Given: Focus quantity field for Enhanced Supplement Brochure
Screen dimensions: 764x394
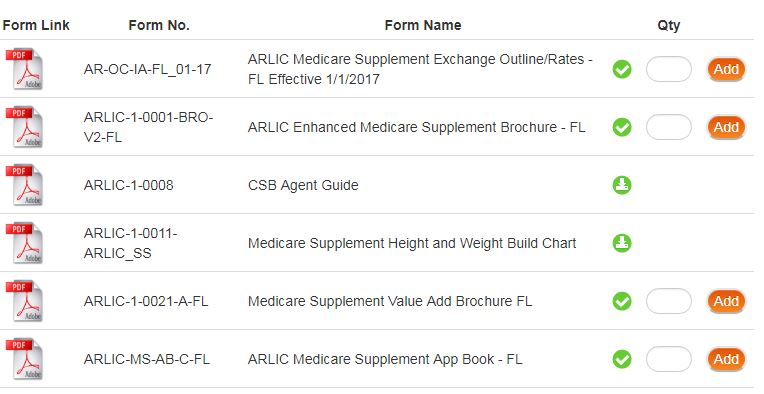Looking at the screenshot, I should (x=668, y=127).
